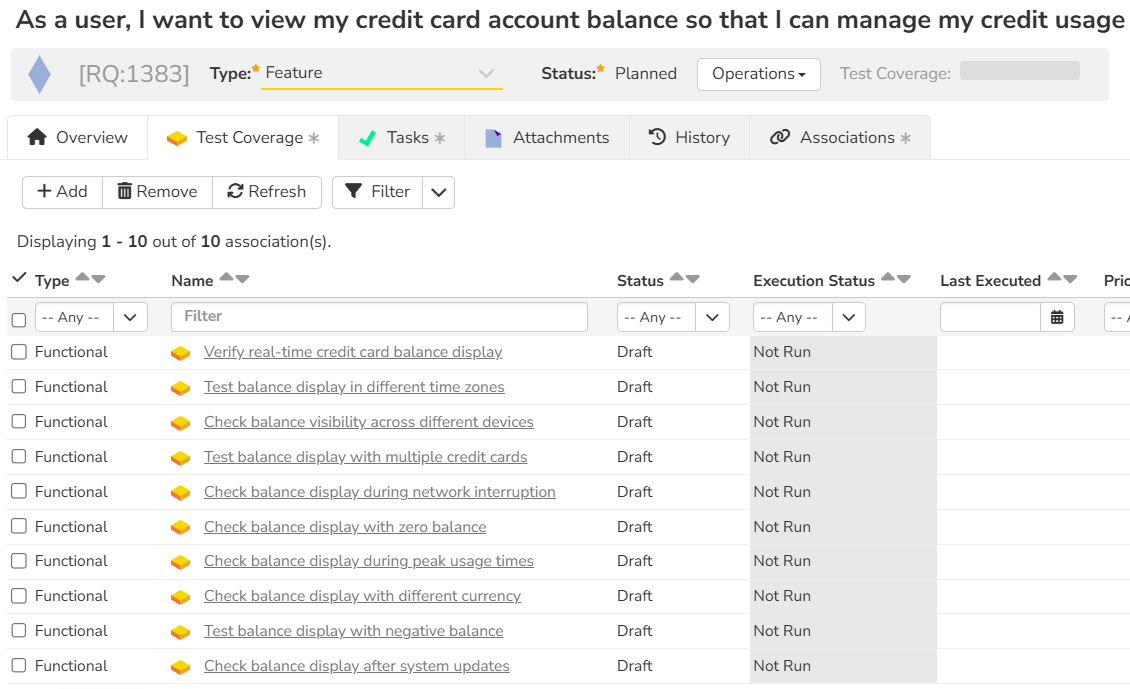The image size is (1130, 689).
Task: Open the History tab
Action: [x=689, y=138]
